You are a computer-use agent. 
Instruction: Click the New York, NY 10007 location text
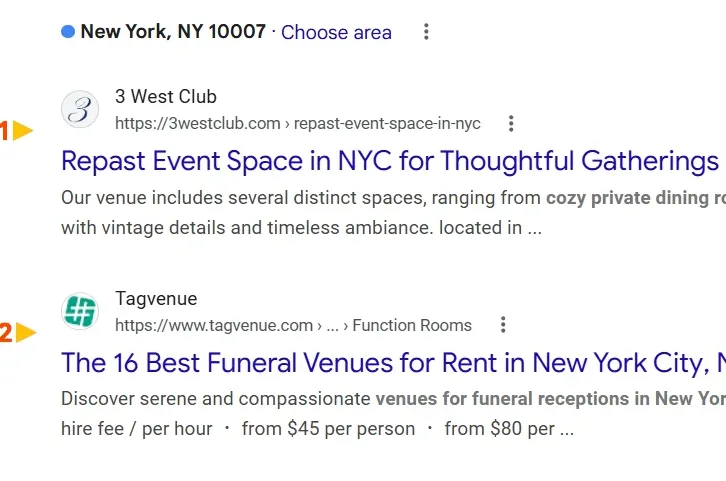(173, 31)
